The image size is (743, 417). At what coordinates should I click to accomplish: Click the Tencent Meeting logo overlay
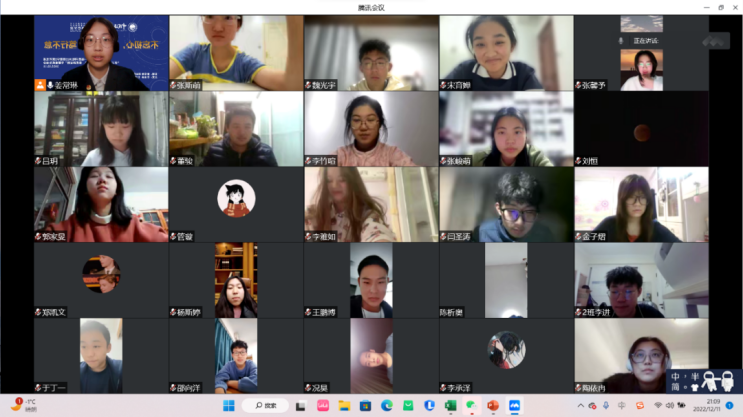pyautogui.click(x=716, y=41)
